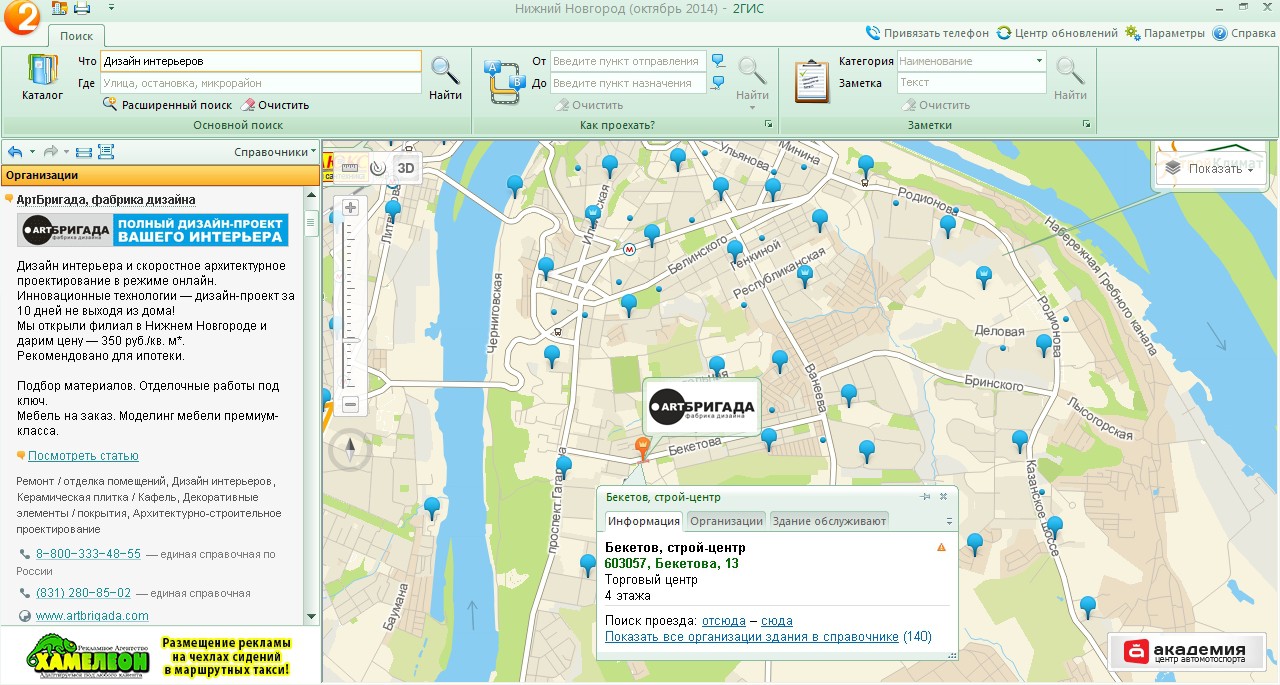The width and height of the screenshot is (1280, 685).
Task: Click the detailed card view icon
Action: pyautogui.click(x=106, y=152)
